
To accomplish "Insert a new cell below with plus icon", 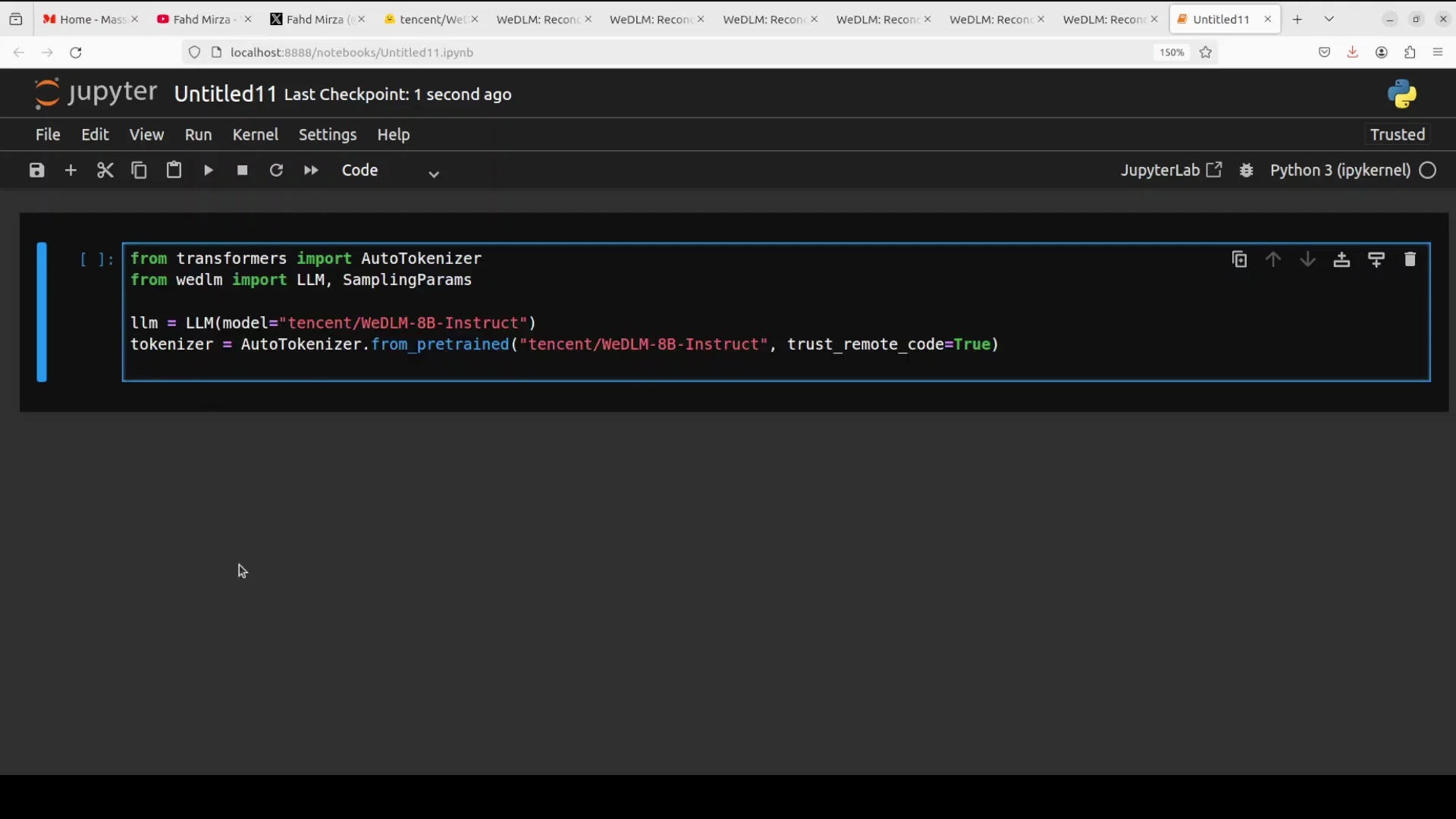I will 71,170.
